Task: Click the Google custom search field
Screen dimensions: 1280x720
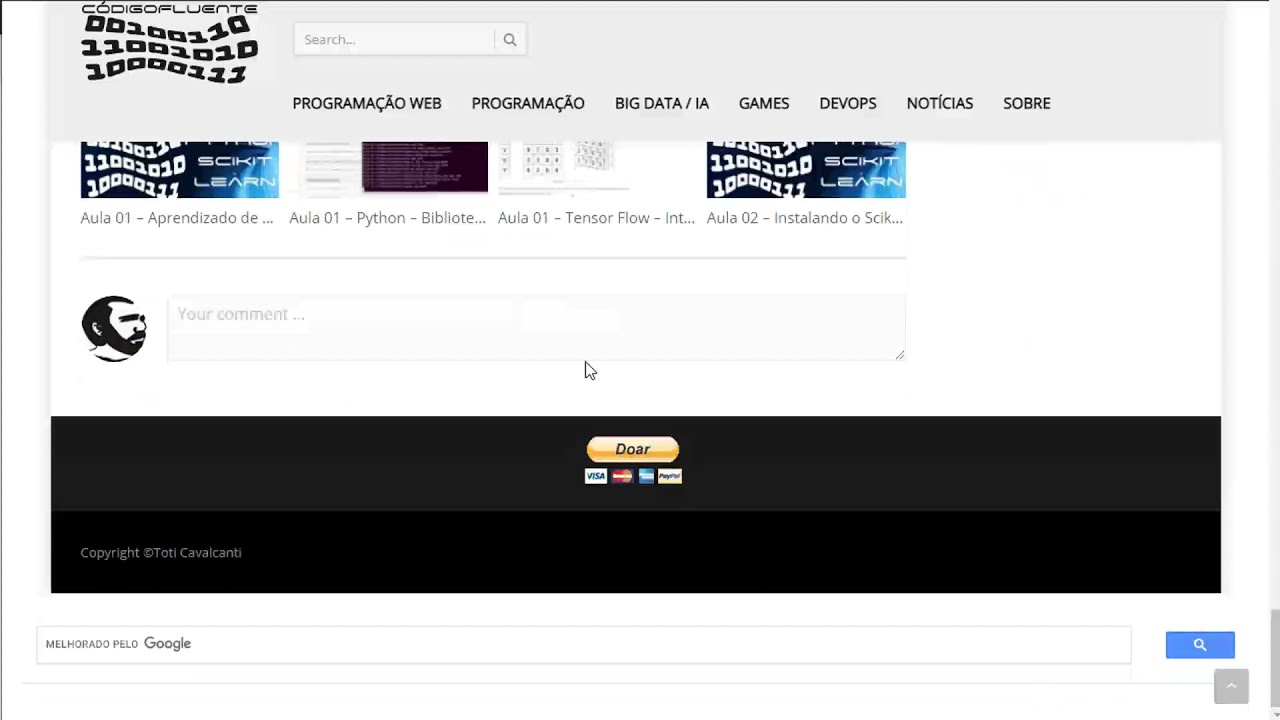Action: point(584,644)
